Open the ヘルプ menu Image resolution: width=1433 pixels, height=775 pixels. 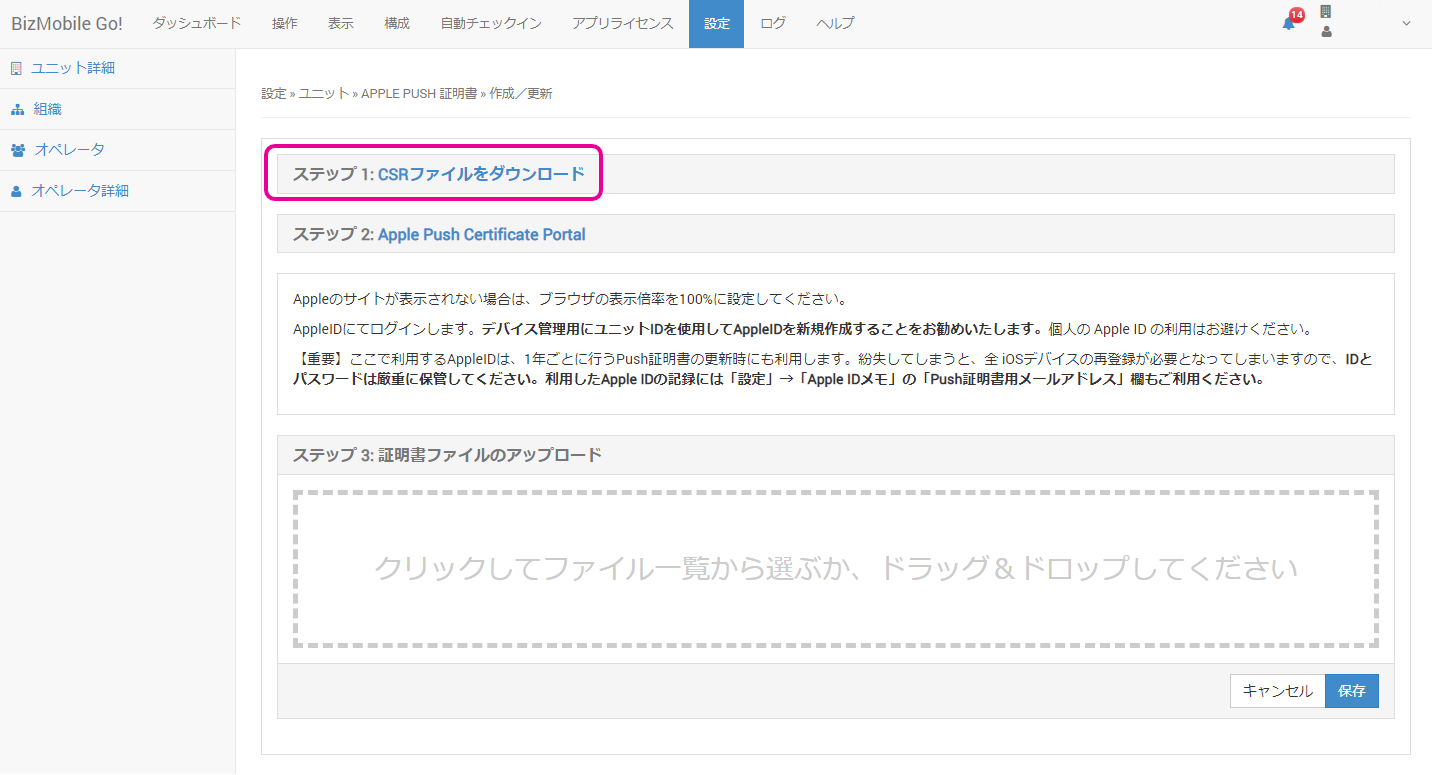835,24
